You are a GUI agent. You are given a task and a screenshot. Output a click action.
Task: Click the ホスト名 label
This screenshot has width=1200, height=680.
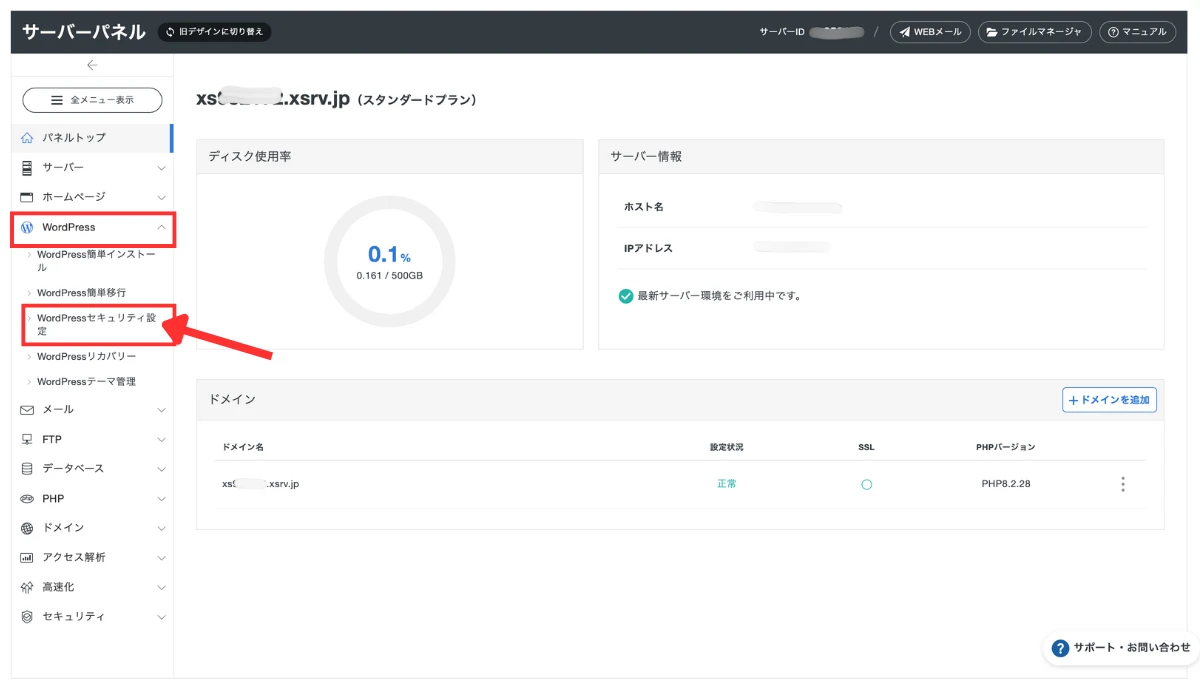[643, 207]
